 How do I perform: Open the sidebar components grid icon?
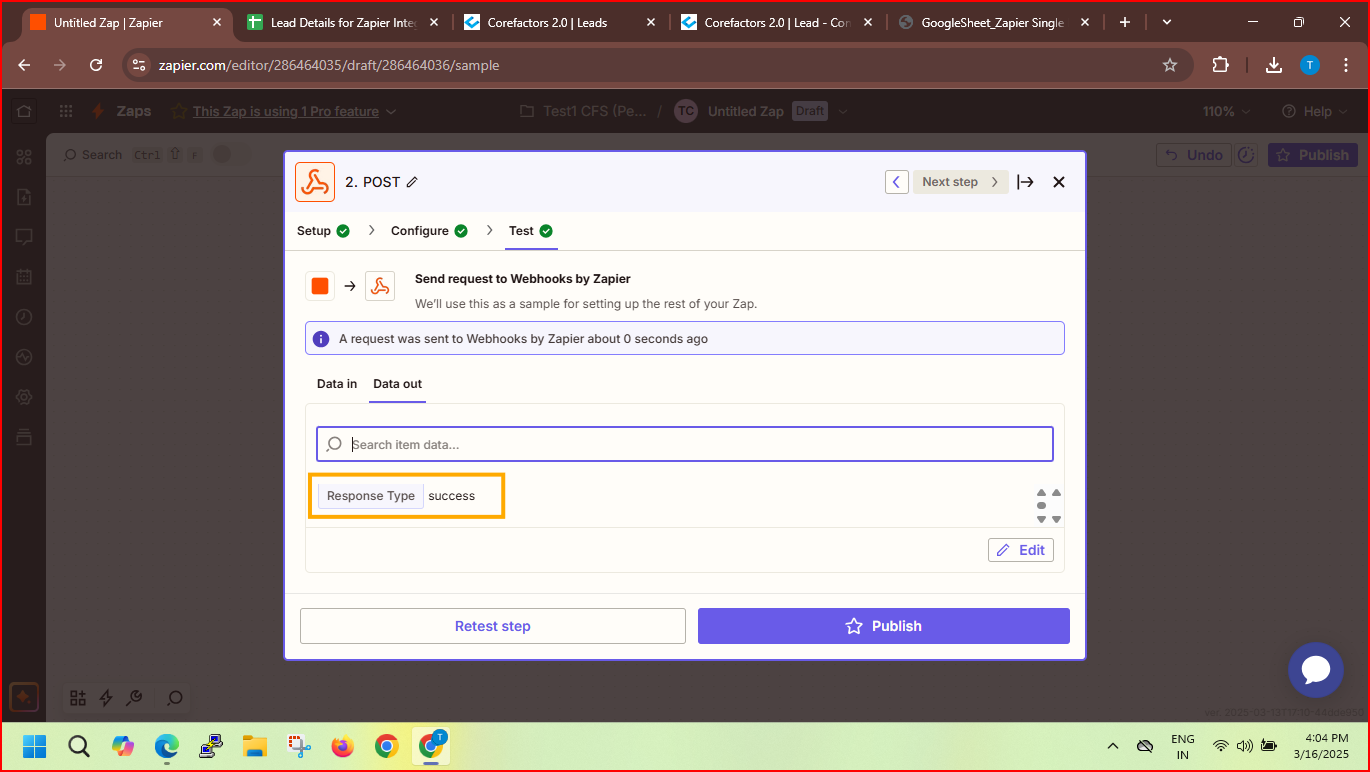click(x=24, y=157)
